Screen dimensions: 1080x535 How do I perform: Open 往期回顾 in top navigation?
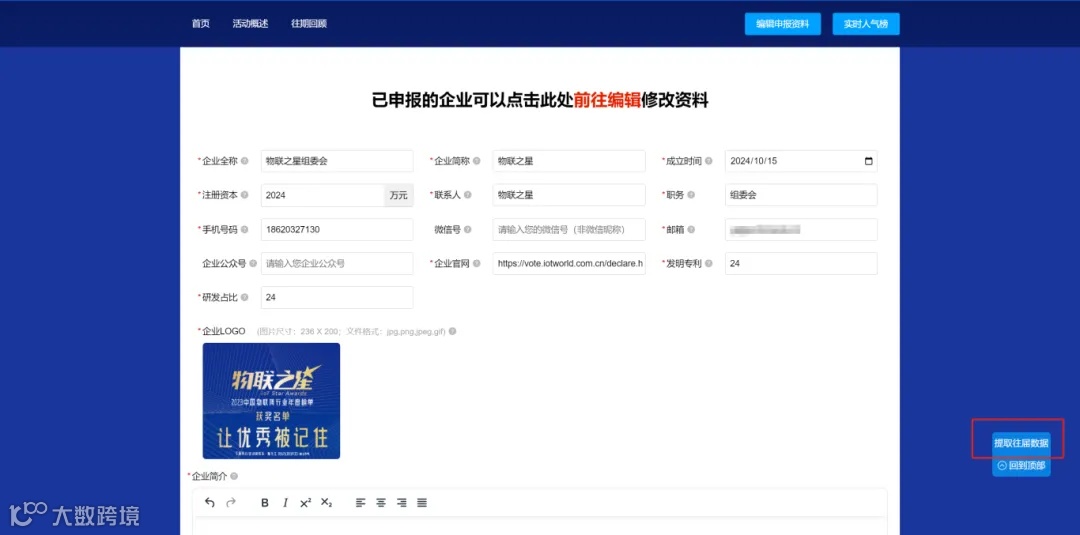pos(309,23)
